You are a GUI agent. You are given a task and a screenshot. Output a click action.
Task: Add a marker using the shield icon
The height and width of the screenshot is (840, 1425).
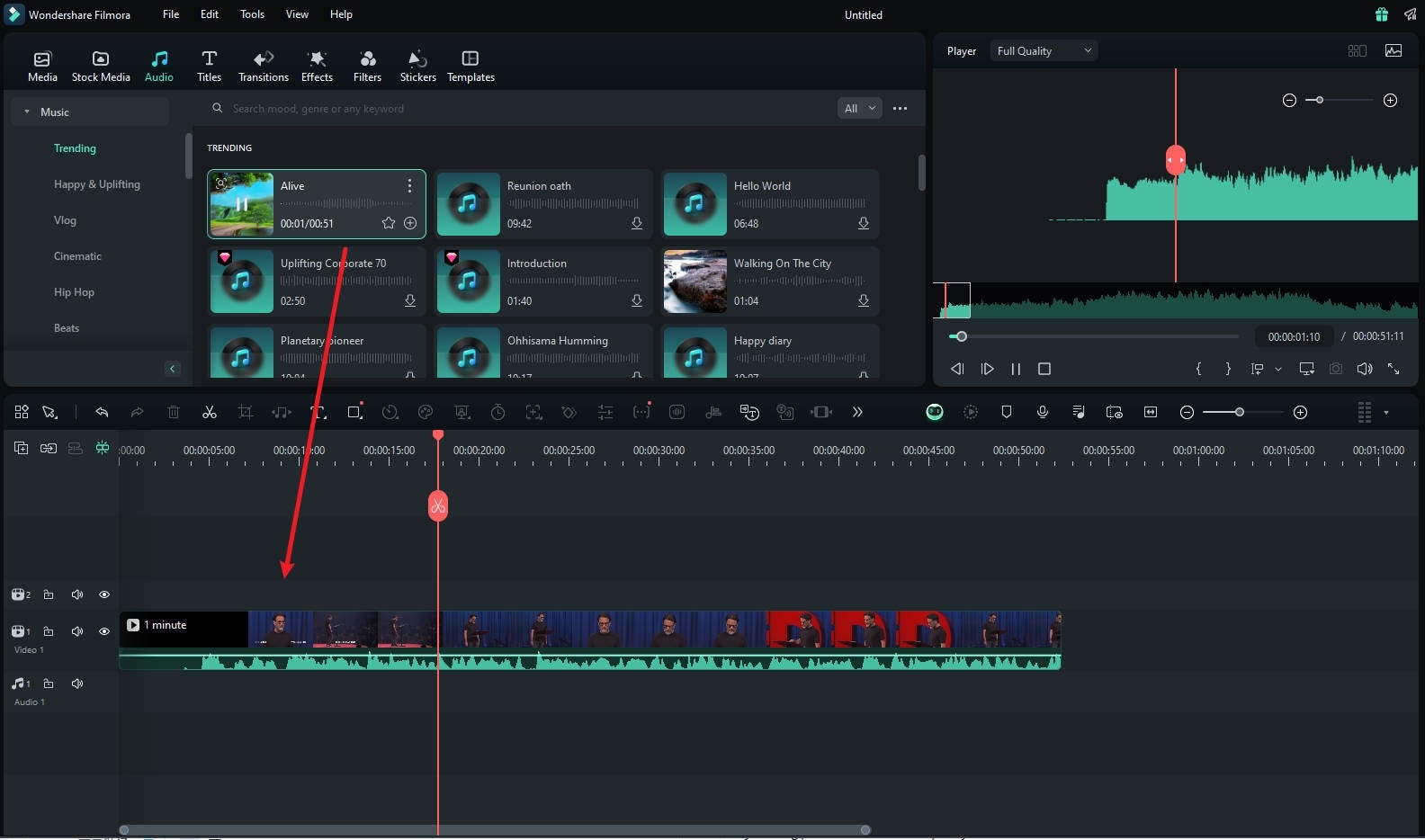point(1007,412)
